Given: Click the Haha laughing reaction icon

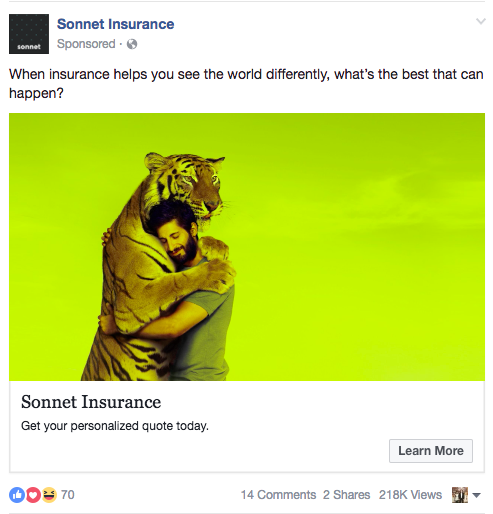Looking at the screenshot, I should [x=49, y=495].
